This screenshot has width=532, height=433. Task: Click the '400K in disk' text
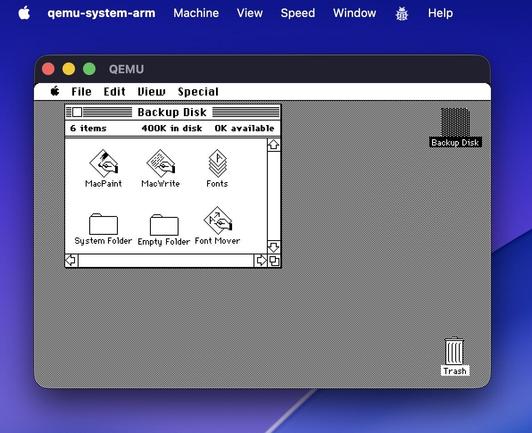click(172, 128)
